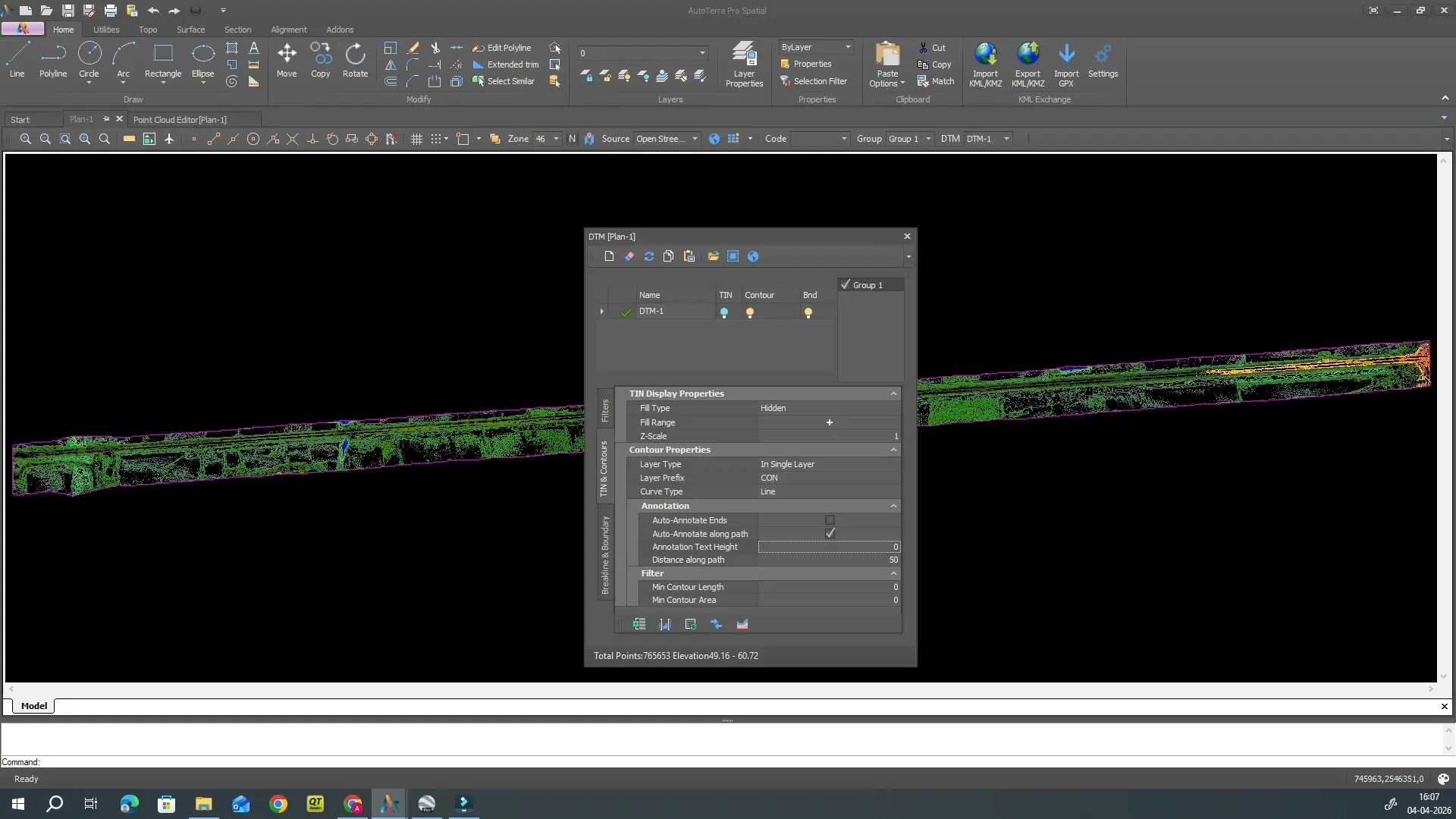Viewport: 1456px width, 819px height.
Task: Open the Breakline & Boundary side tab
Action: [x=605, y=555]
